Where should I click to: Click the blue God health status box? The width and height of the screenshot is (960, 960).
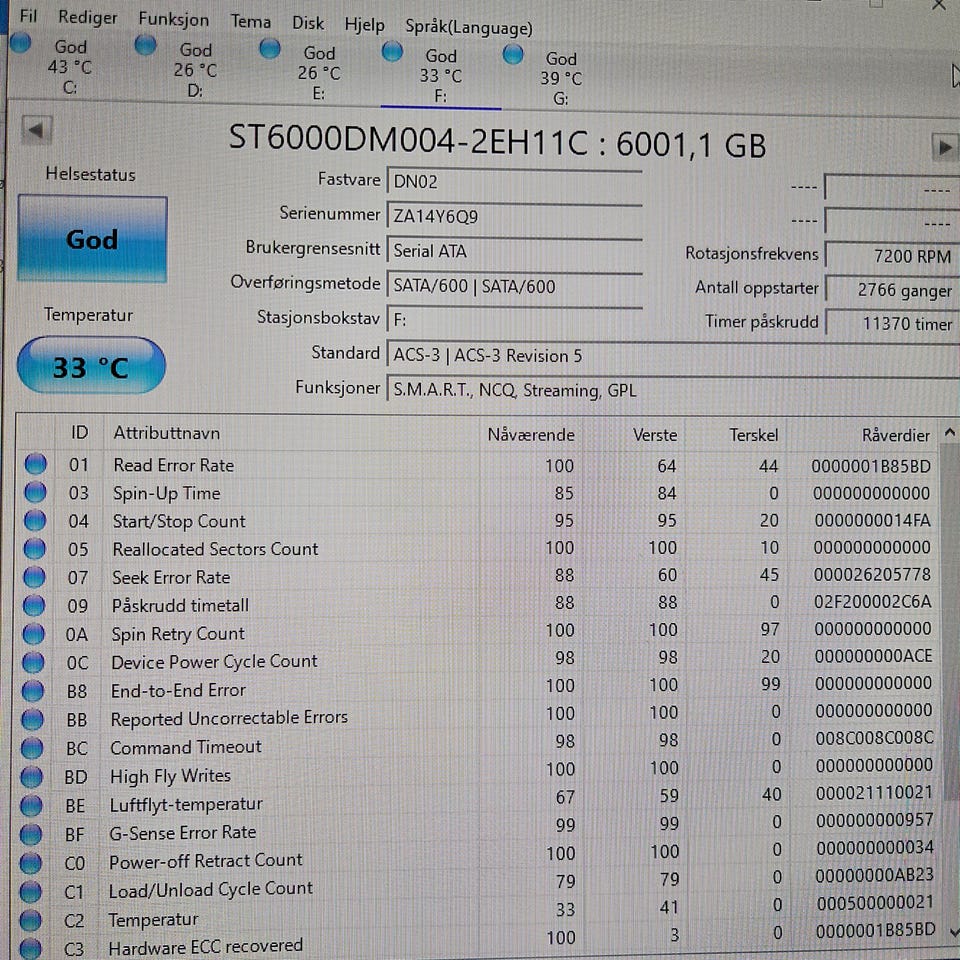[92, 239]
